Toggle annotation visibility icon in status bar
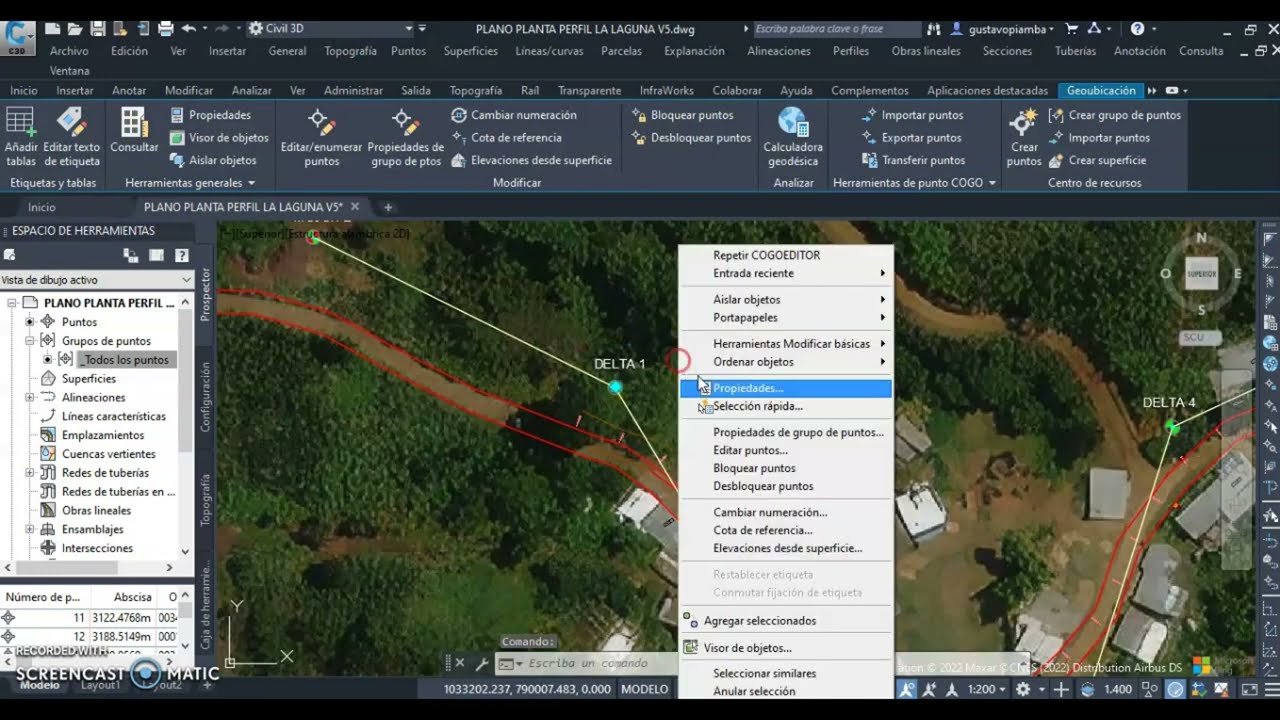 (909, 689)
